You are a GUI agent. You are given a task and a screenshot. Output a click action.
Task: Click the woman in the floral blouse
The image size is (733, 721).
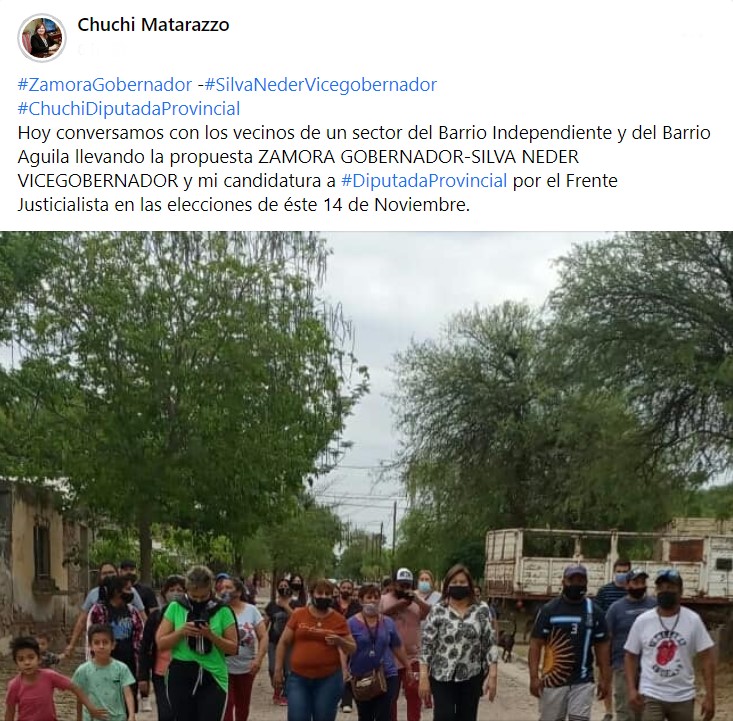point(457,645)
